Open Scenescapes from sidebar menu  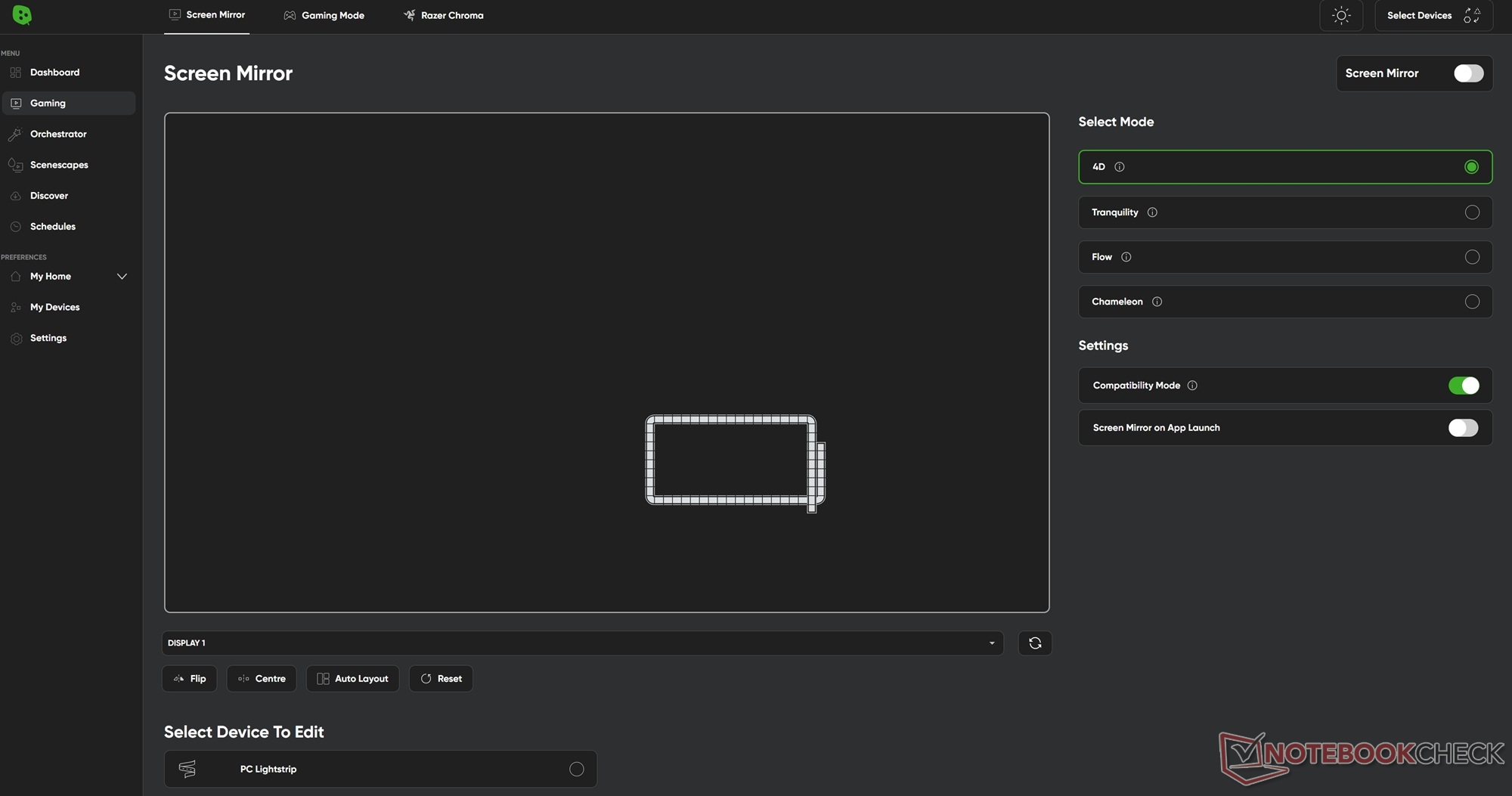tap(69, 165)
